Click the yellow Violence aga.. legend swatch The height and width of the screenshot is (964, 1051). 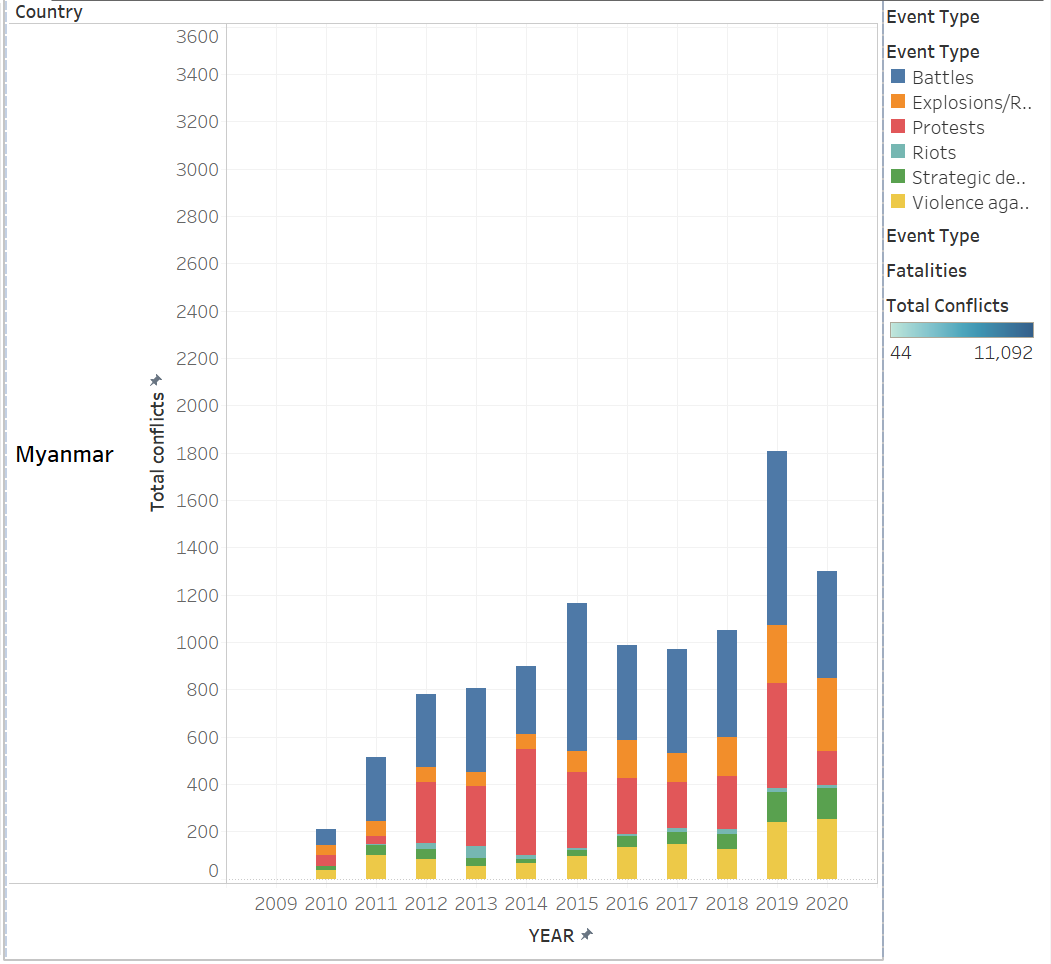pyautogui.click(x=898, y=202)
